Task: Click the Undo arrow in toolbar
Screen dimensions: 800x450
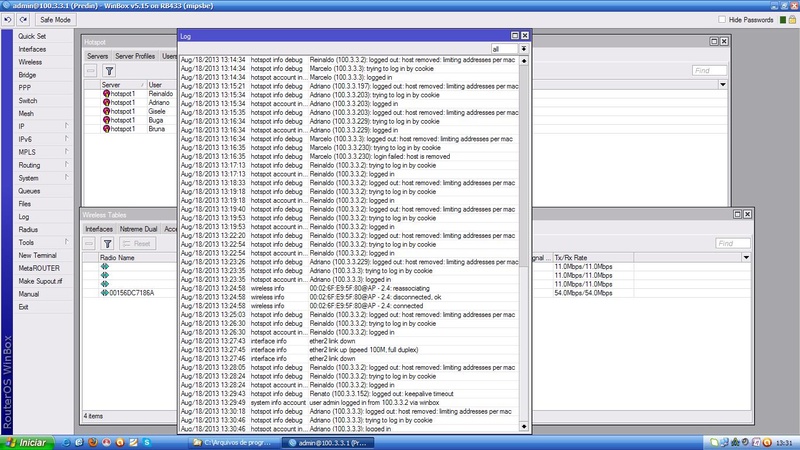Action: pyautogui.click(x=8, y=20)
